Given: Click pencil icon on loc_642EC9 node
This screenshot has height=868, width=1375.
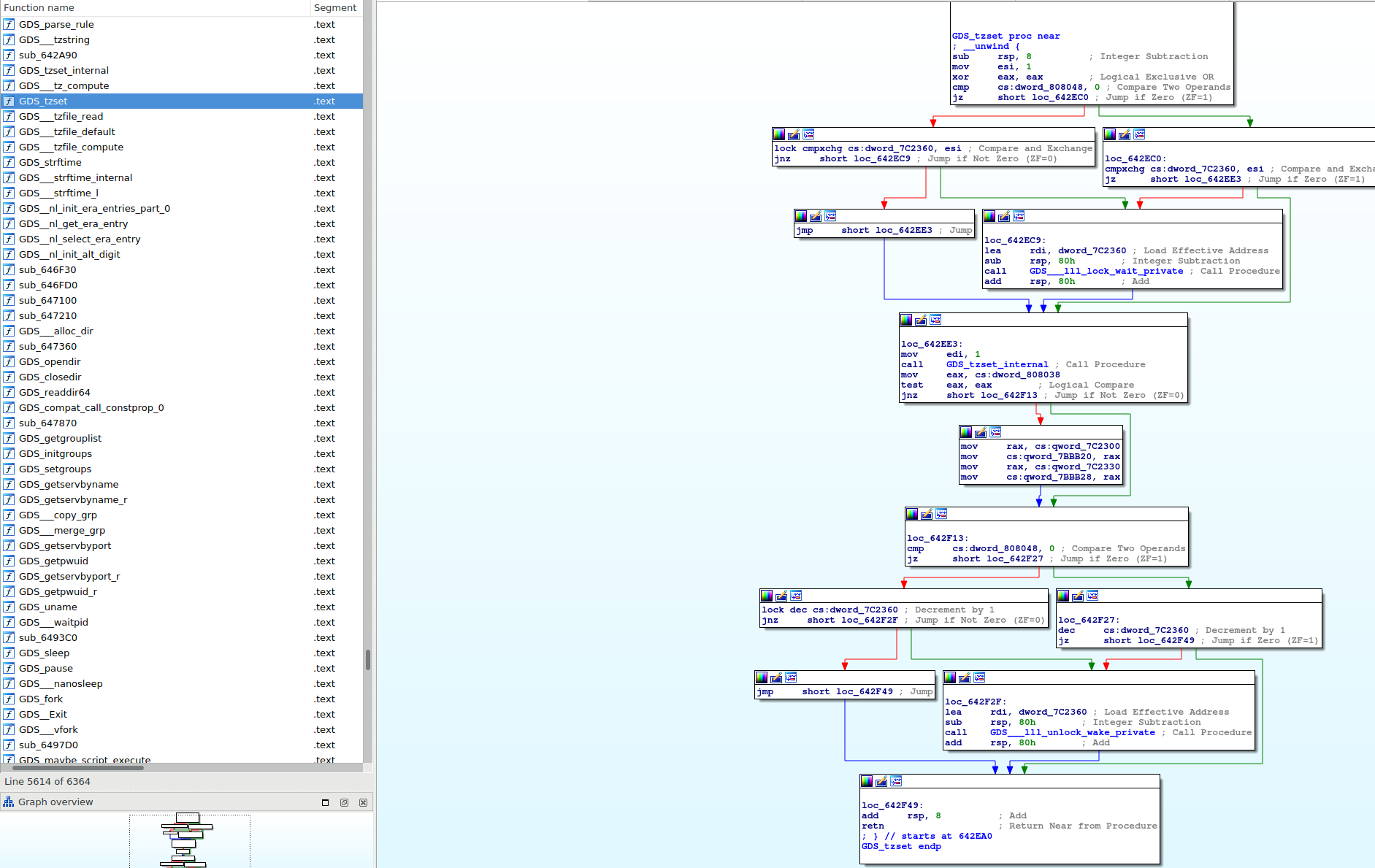Looking at the screenshot, I should click(1004, 216).
